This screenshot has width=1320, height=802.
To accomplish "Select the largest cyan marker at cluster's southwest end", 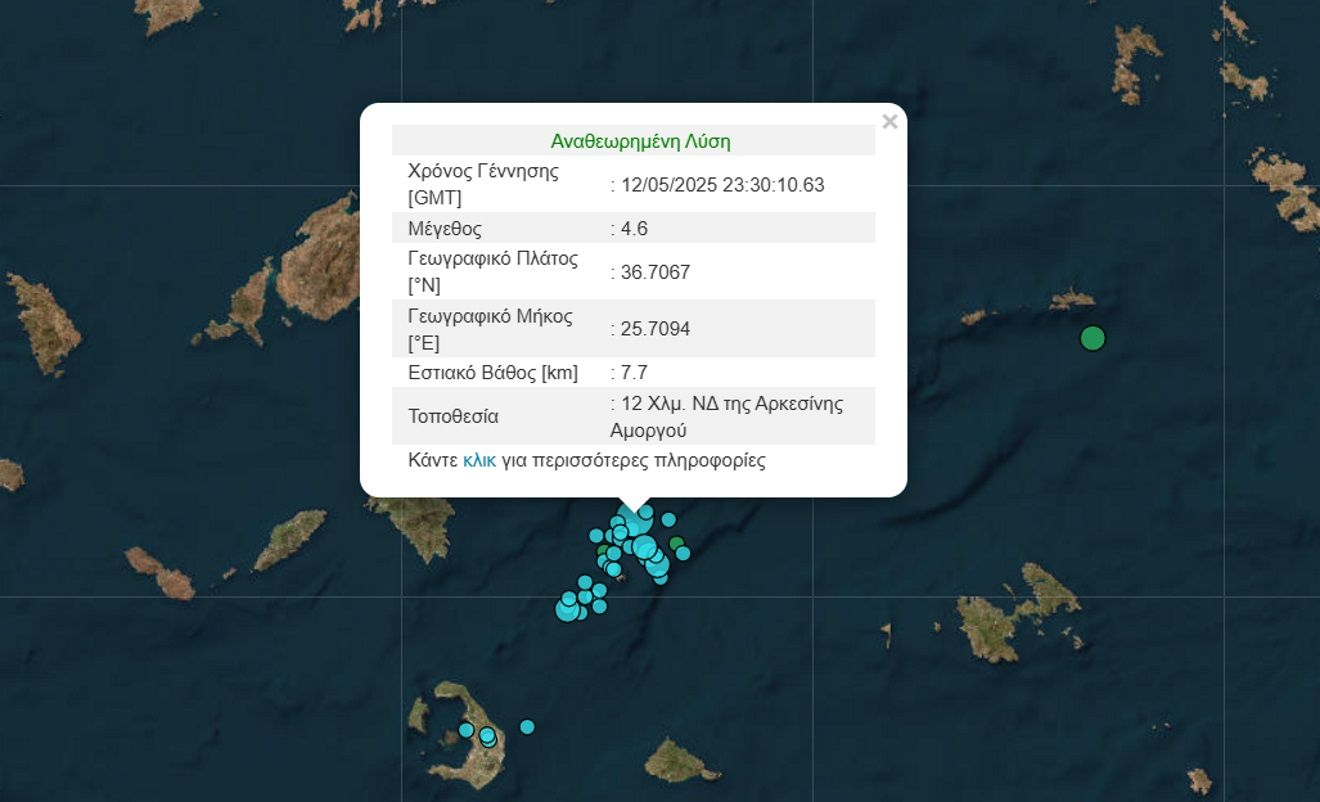I will [x=567, y=609].
